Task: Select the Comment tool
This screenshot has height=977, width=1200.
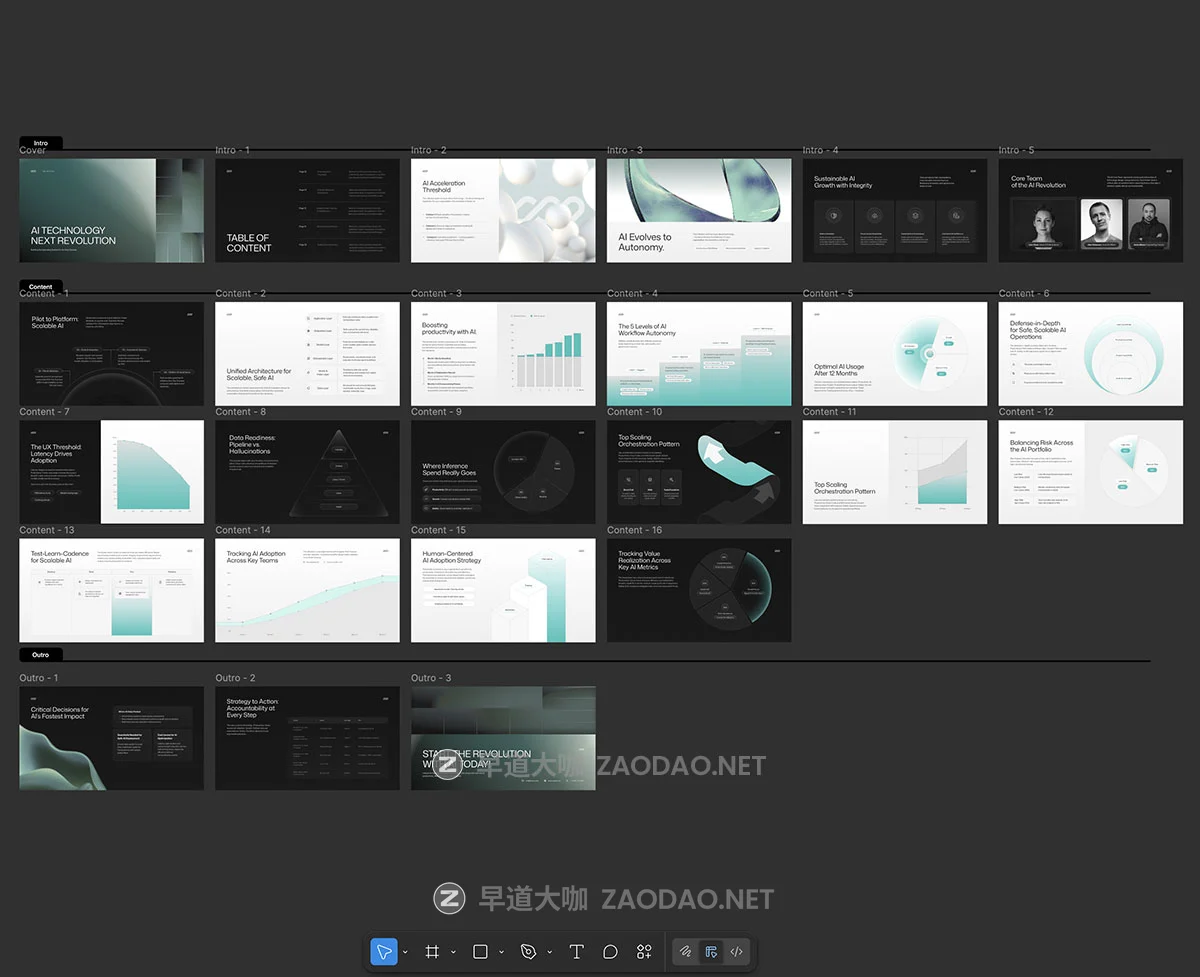Action: point(610,952)
